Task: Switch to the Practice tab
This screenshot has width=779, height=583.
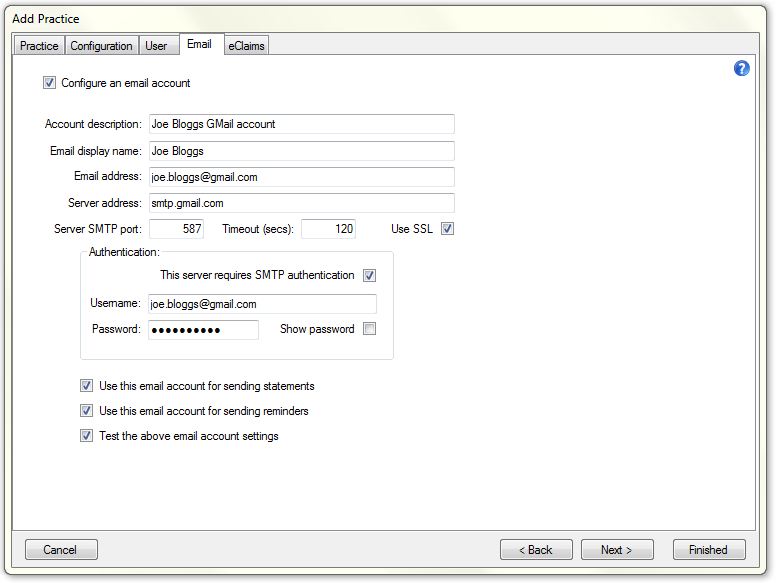Action: pyautogui.click(x=39, y=46)
